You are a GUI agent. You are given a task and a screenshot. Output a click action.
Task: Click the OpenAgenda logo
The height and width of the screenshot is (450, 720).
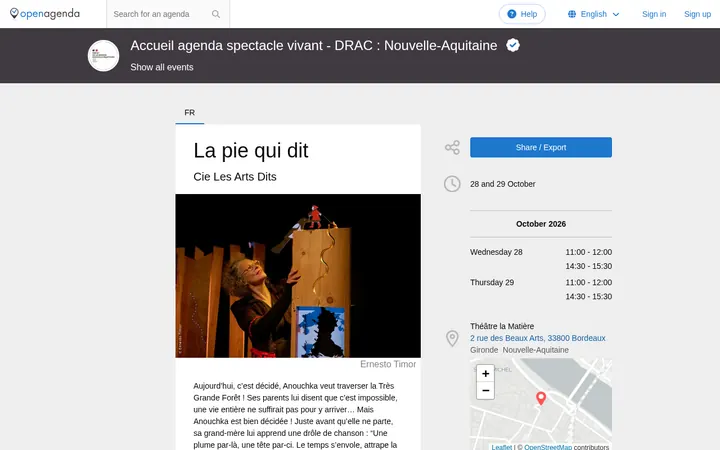coord(45,14)
